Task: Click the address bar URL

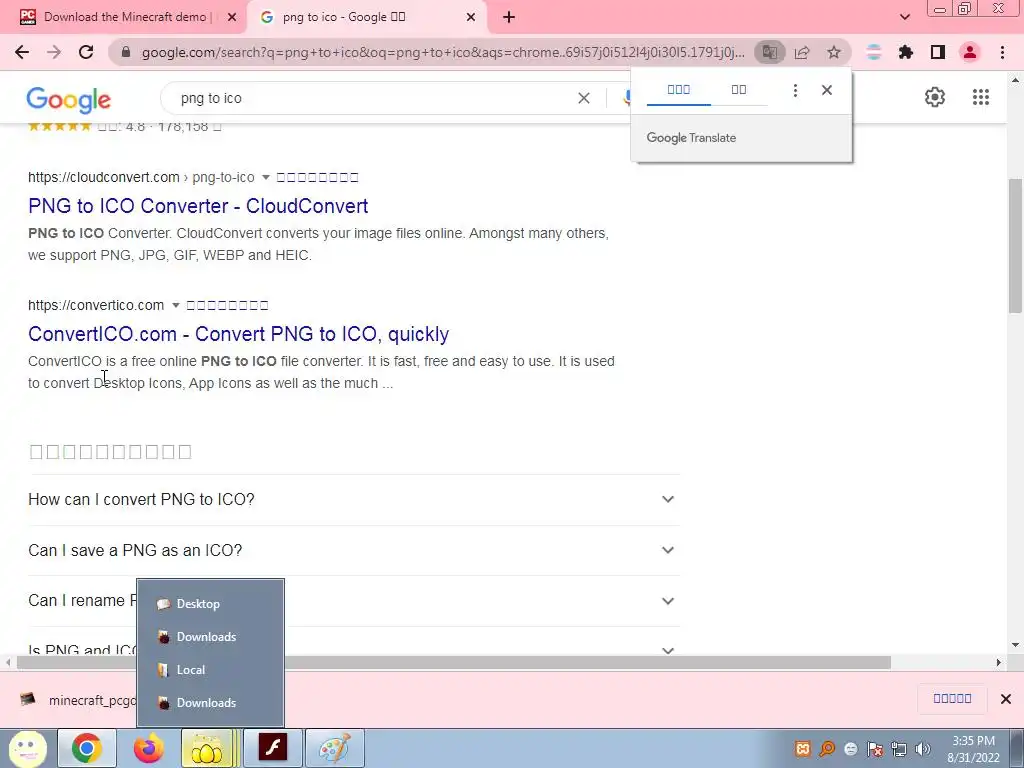Action: click(443, 52)
